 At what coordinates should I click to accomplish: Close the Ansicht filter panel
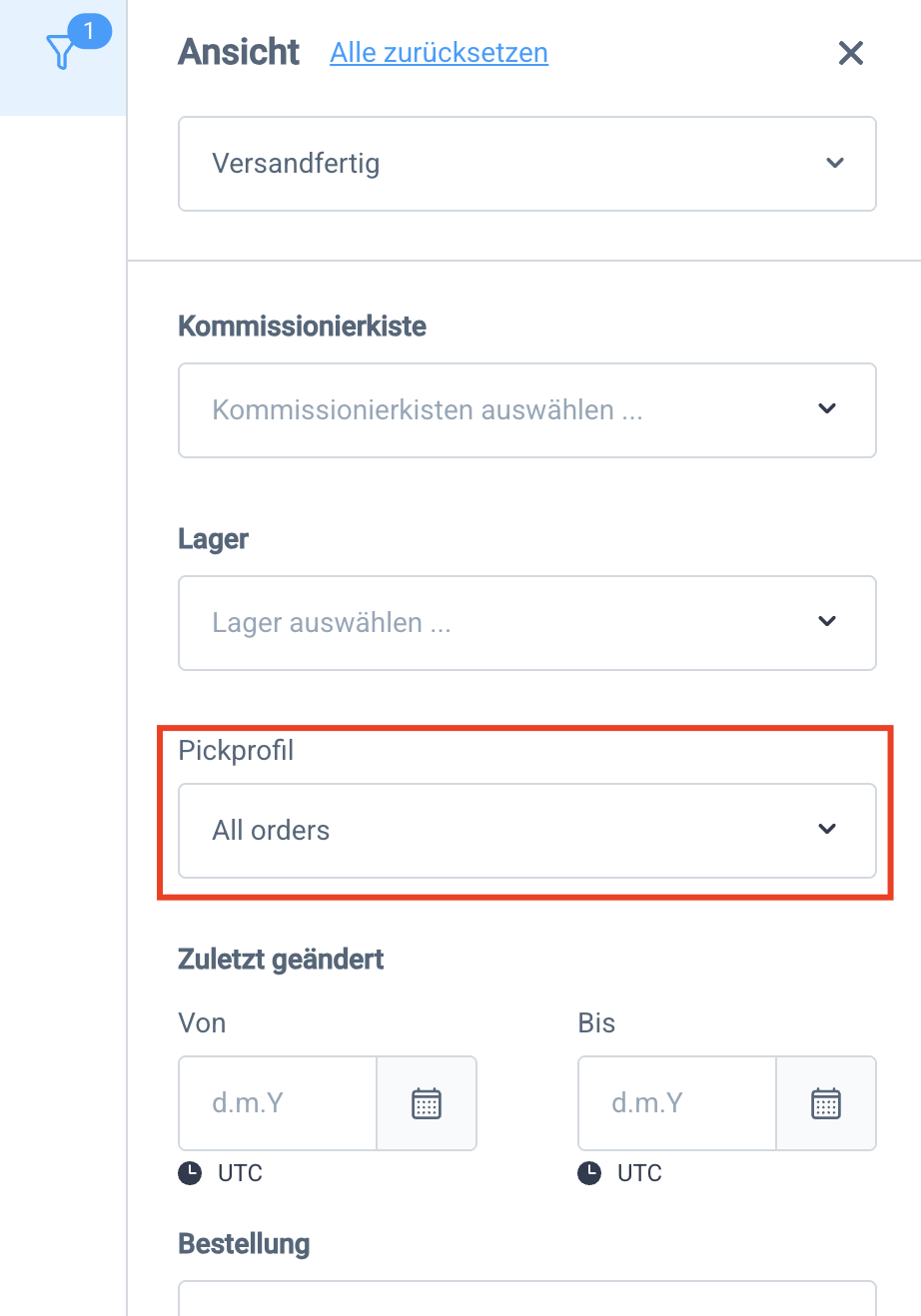click(x=850, y=53)
